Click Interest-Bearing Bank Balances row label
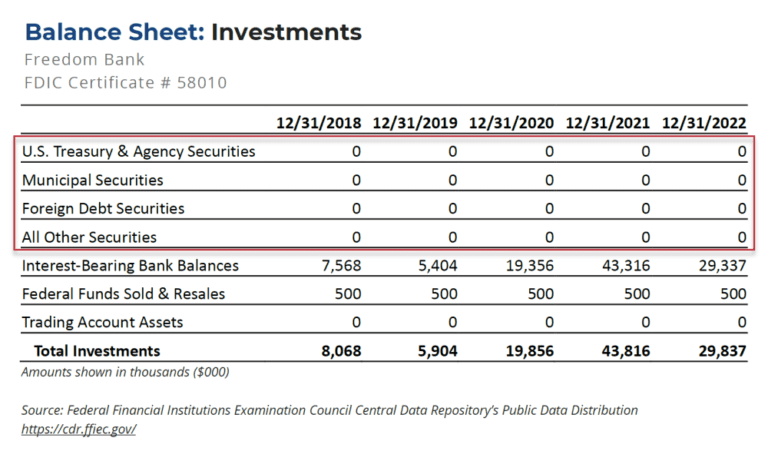This screenshot has width=768, height=461. click(x=130, y=266)
